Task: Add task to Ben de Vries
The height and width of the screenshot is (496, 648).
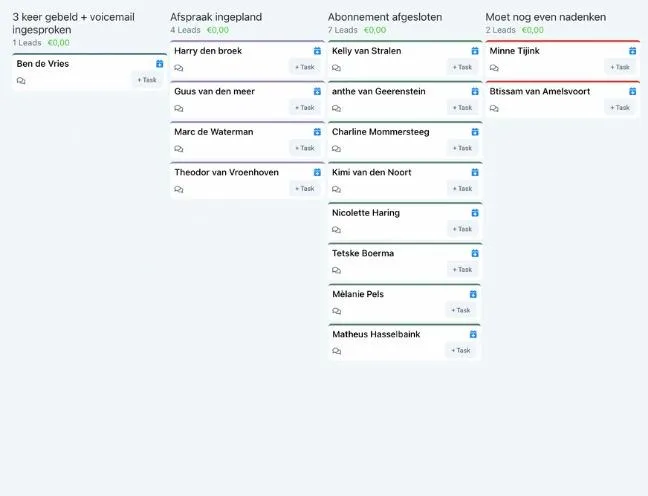Action: [147, 80]
